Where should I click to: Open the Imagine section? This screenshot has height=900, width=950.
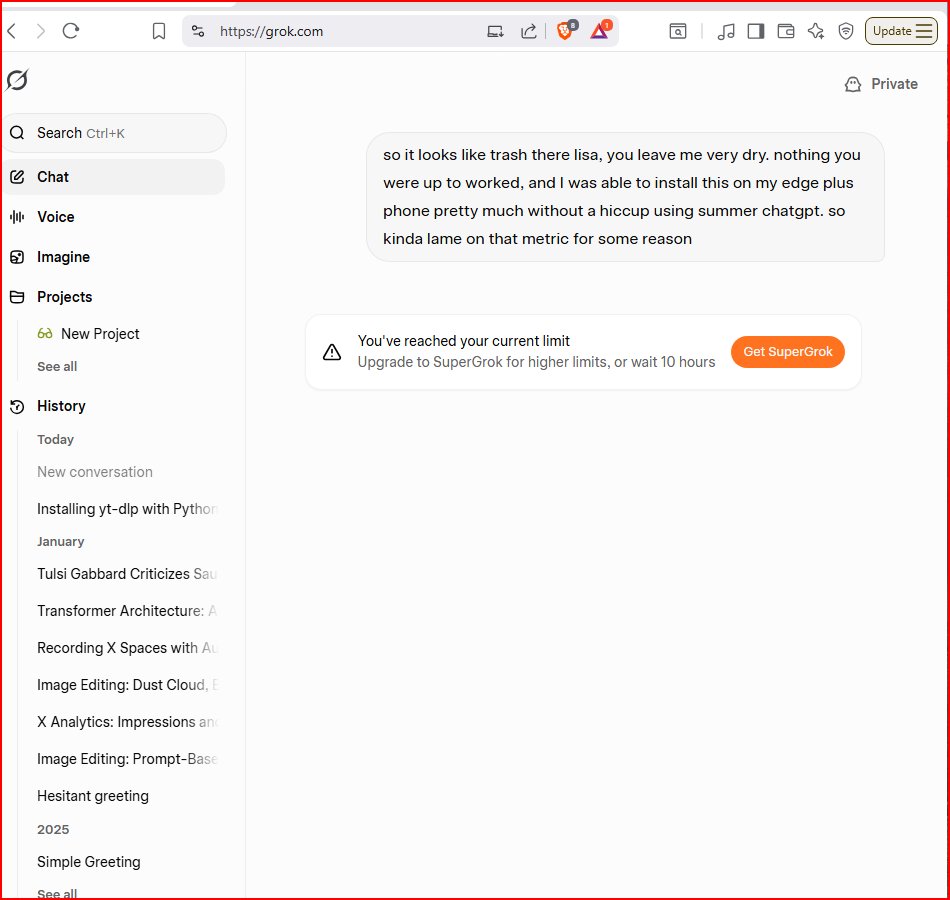(x=64, y=257)
